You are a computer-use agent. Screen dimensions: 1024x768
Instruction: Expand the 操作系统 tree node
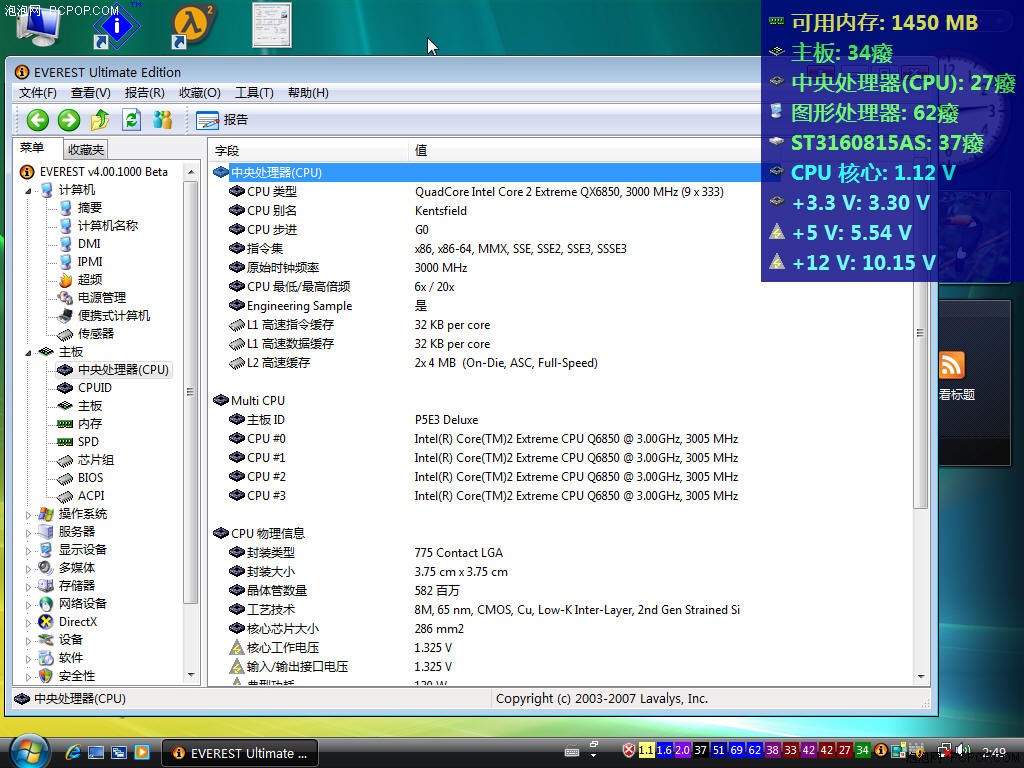tap(28, 515)
